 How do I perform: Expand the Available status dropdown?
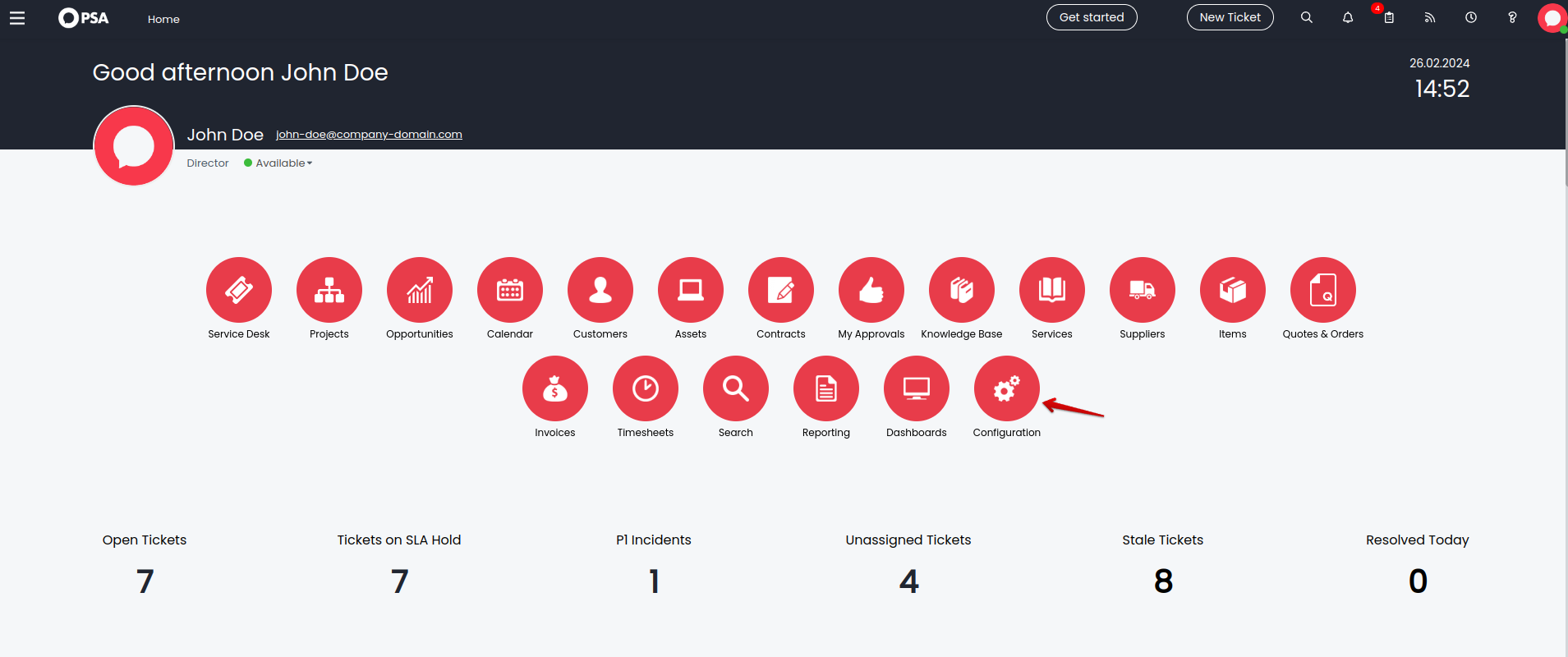point(278,163)
